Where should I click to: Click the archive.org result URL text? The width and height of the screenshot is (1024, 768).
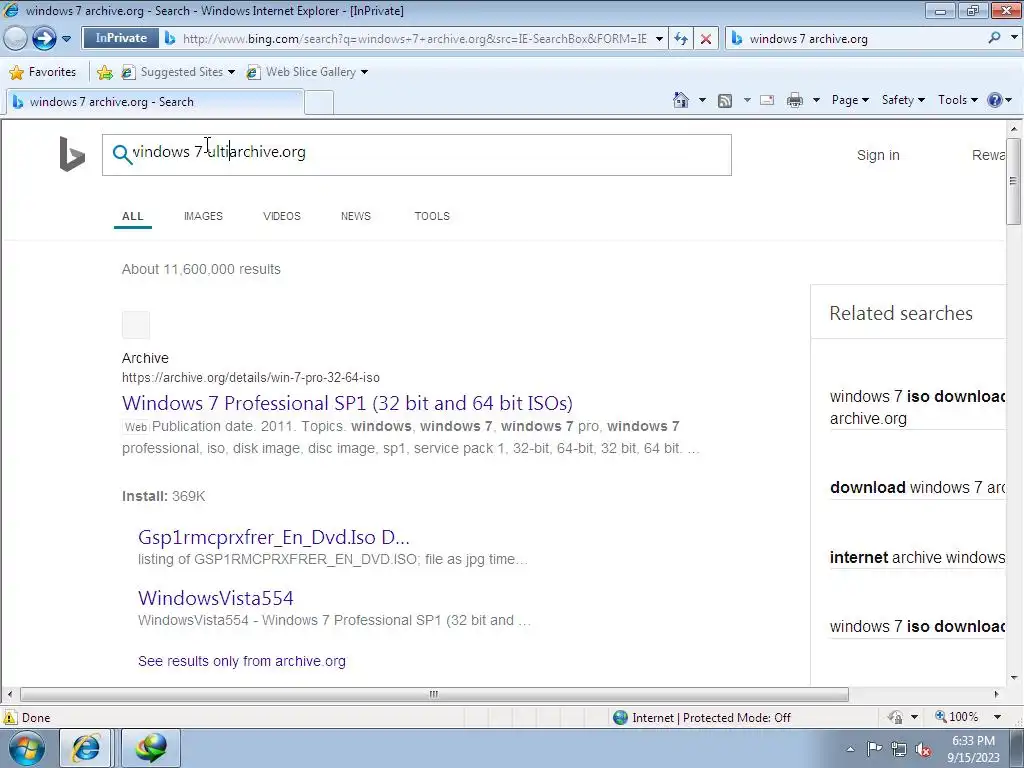pos(251,377)
